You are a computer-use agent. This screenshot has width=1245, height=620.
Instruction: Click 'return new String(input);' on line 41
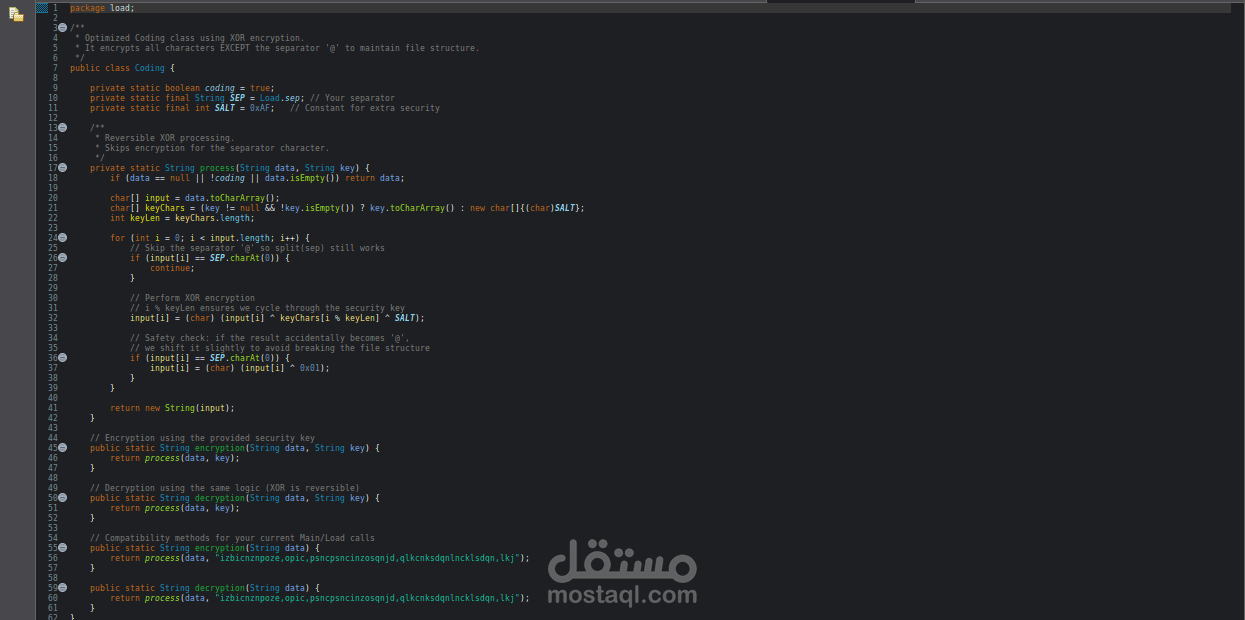click(x=172, y=408)
